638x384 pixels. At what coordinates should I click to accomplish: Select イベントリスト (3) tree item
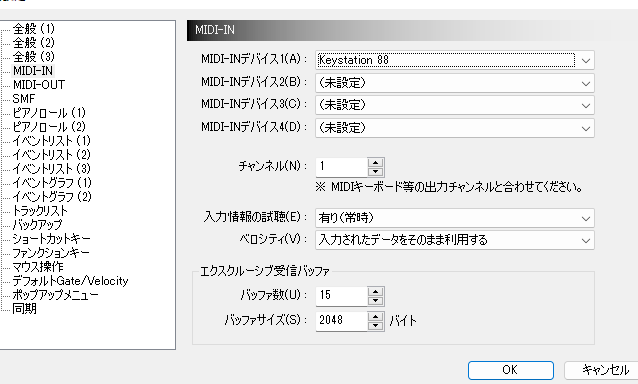coord(51,168)
